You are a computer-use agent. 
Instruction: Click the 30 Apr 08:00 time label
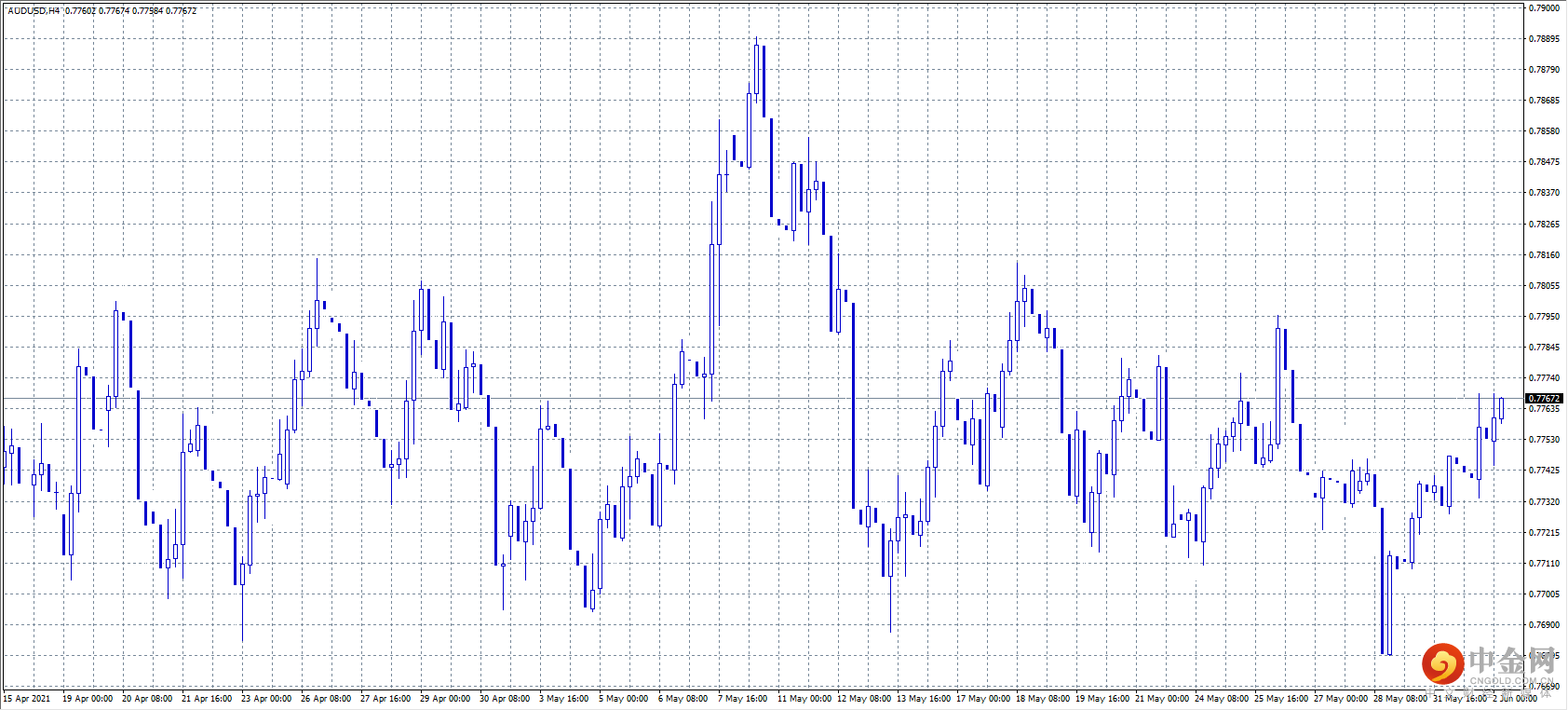coord(505,699)
